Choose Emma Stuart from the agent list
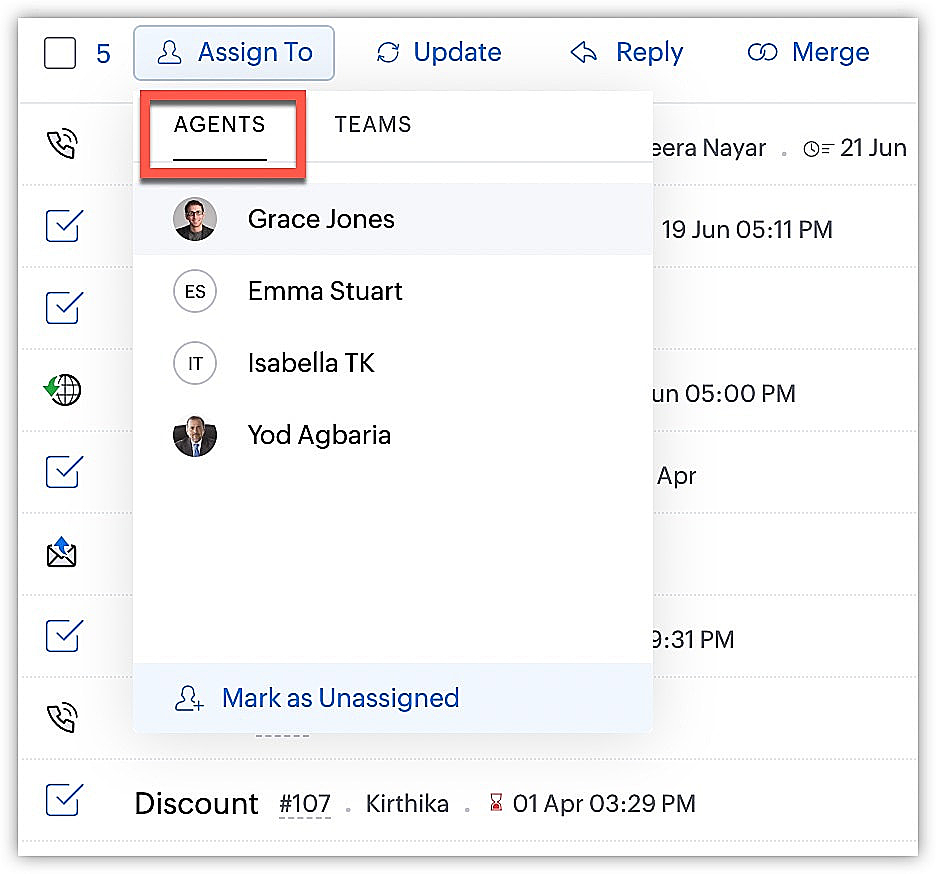 (393, 291)
